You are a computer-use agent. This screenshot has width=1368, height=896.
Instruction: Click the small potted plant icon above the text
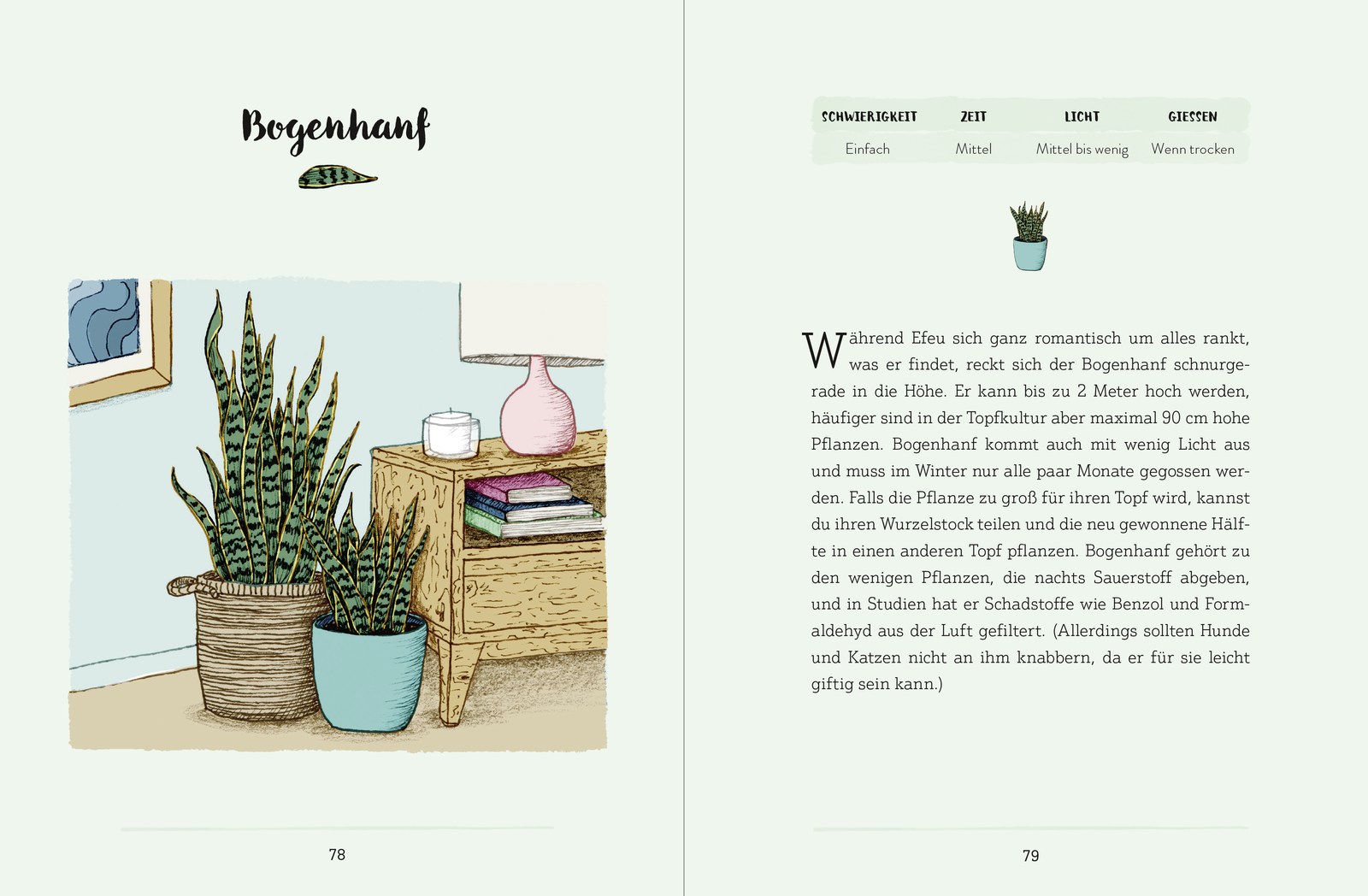coord(1029,238)
